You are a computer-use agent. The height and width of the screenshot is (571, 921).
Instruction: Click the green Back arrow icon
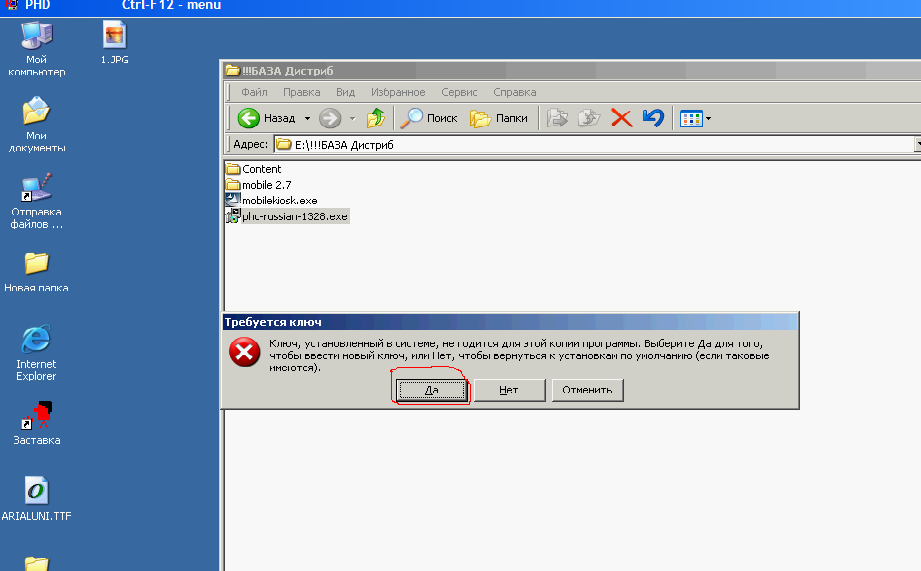[248, 118]
